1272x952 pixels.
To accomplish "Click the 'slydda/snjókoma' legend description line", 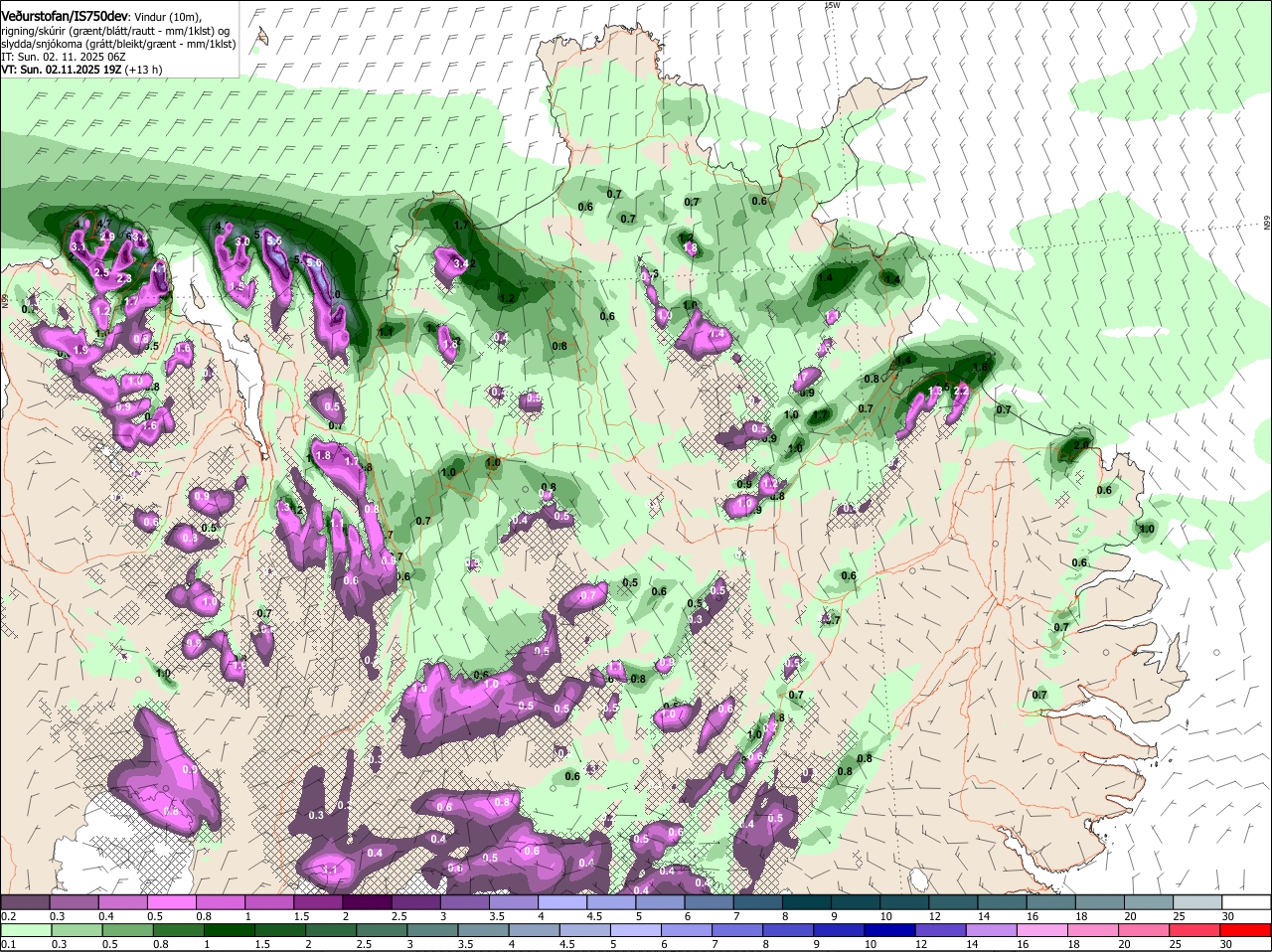I will point(118,44).
